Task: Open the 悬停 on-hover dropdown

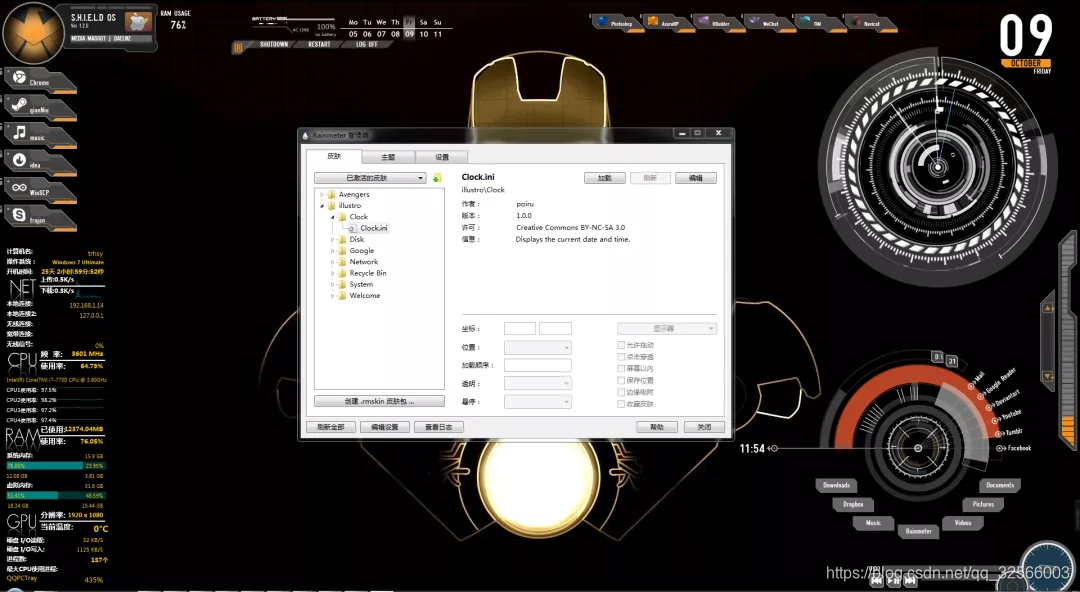Action: pos(537,401)
